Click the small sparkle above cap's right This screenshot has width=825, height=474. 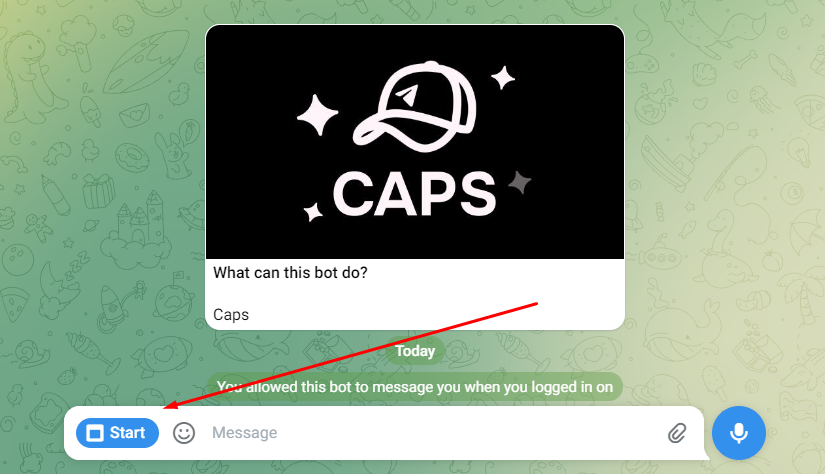(x=502, y=78)
